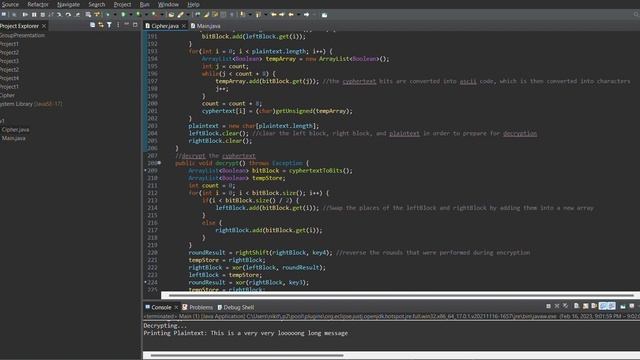Click the Last Edit Location icon
The width and height of the screenshot is (640, 360).
point(274,14)
